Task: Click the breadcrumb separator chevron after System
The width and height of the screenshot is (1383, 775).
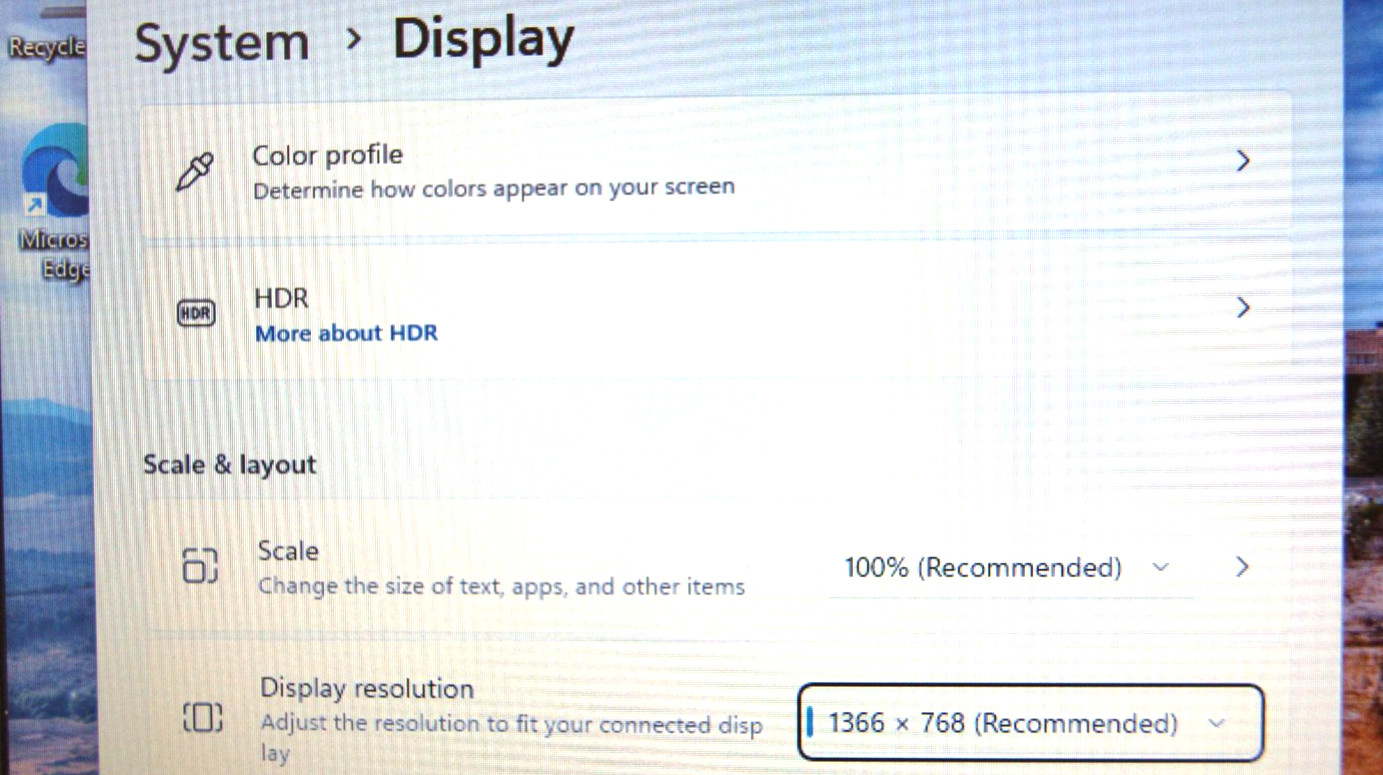Action: 352,41
